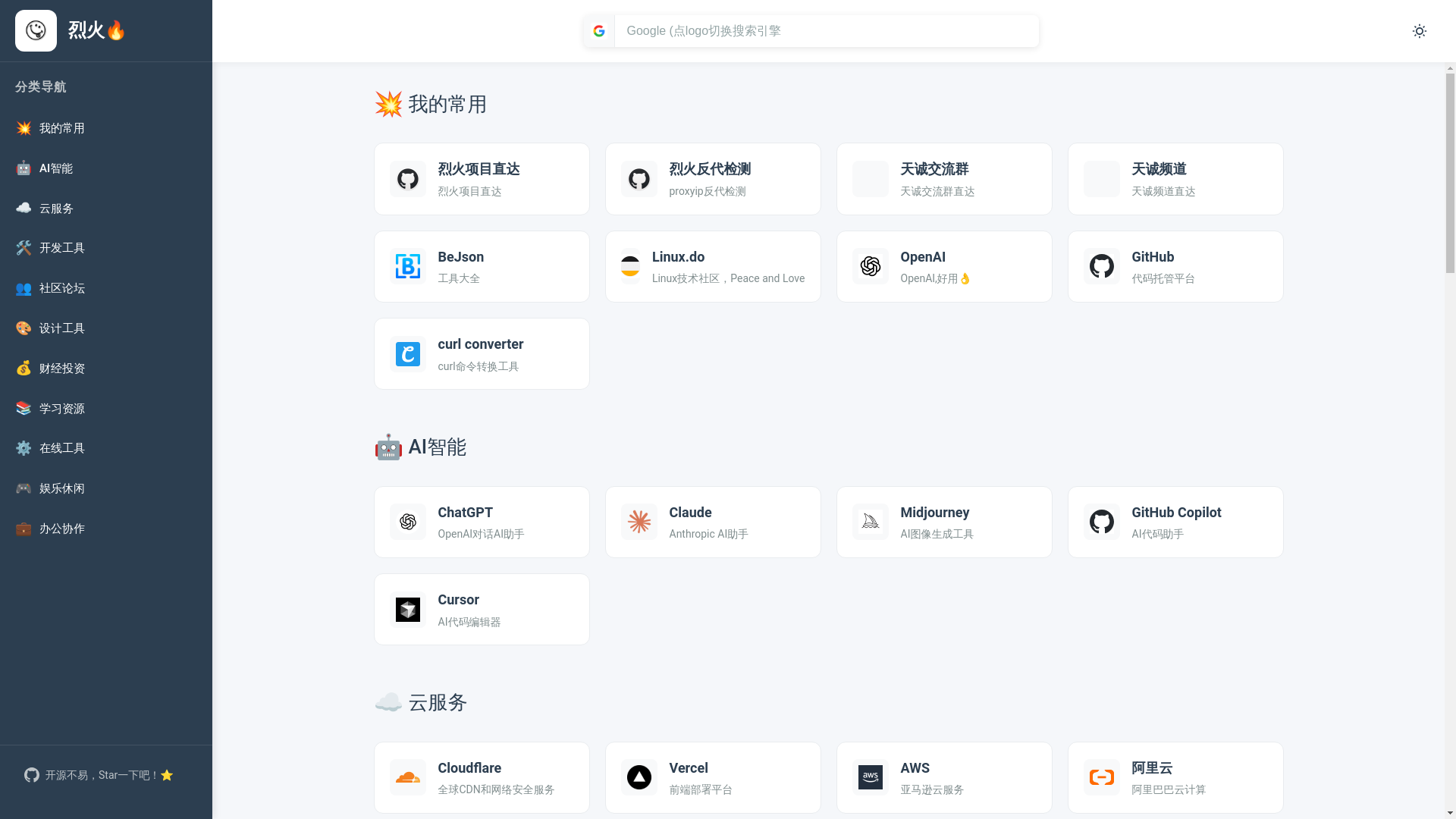Screen dimensions: 1456x819
Task: Go to 办公协作 sidebar category
Action: pos(106,529)
